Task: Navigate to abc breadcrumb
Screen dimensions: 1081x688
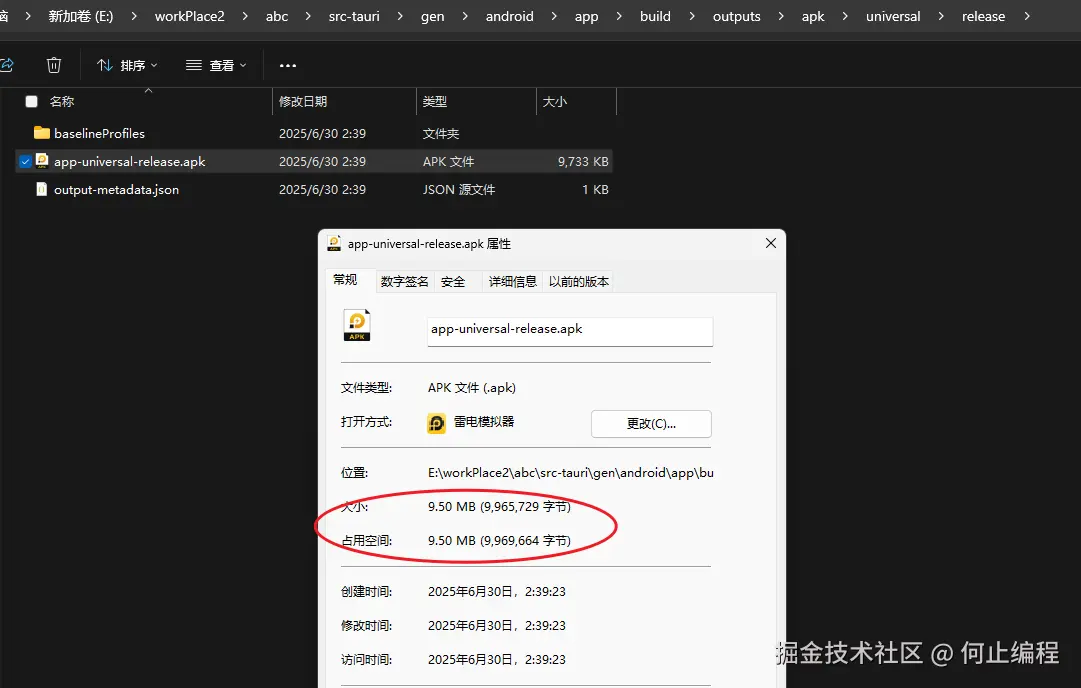Action: click(277, 16)
